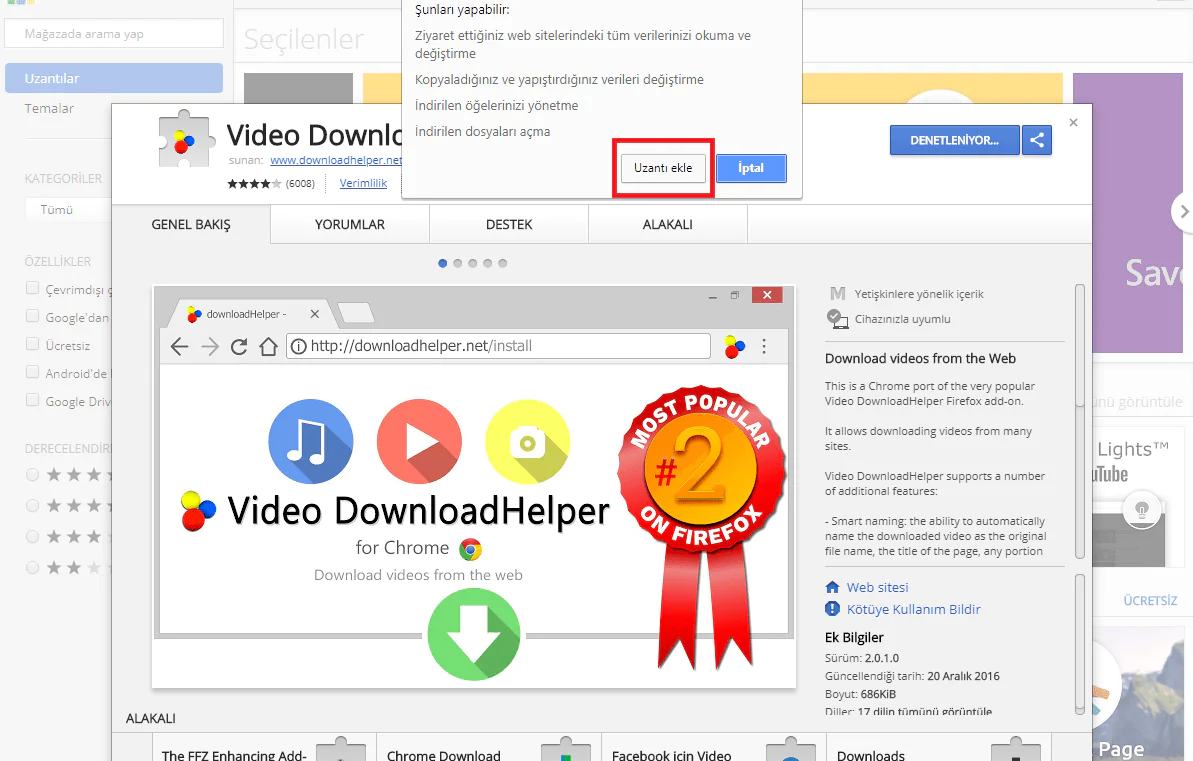Toggle the Ücretsiz feature checkbox

(33, 344)
